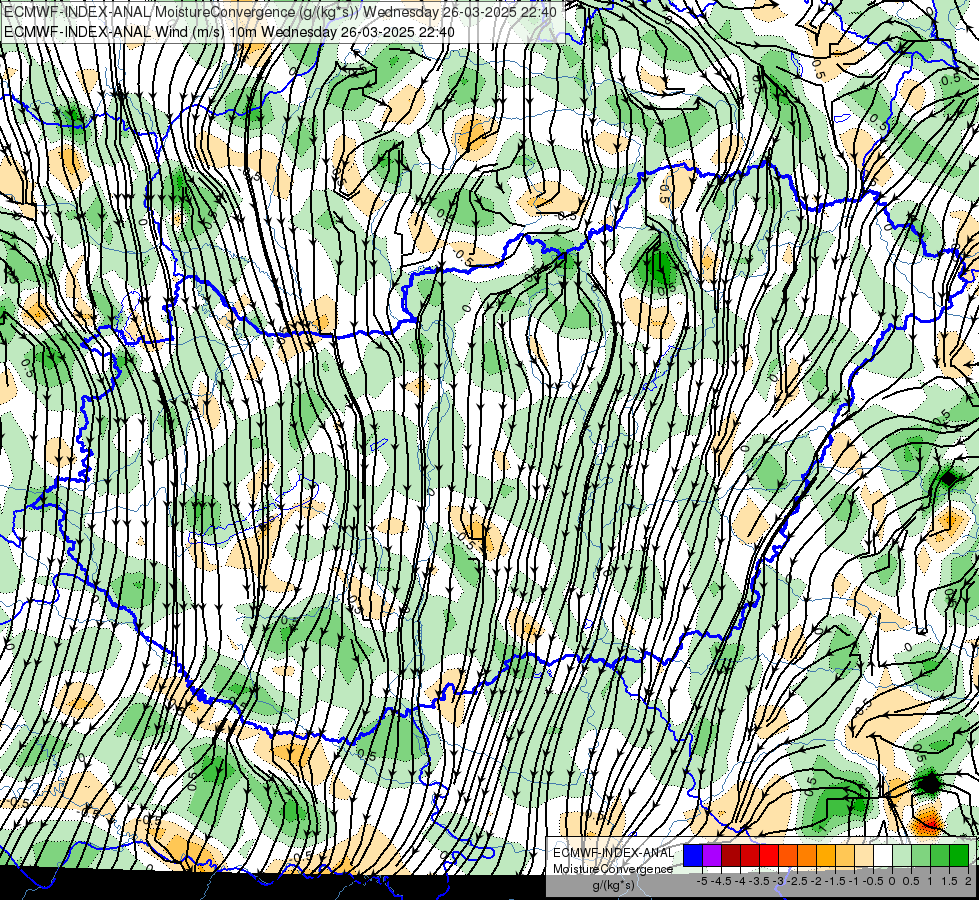Click the '-1.5' legend scale label

pyautogui.click(x=835, y=881)
